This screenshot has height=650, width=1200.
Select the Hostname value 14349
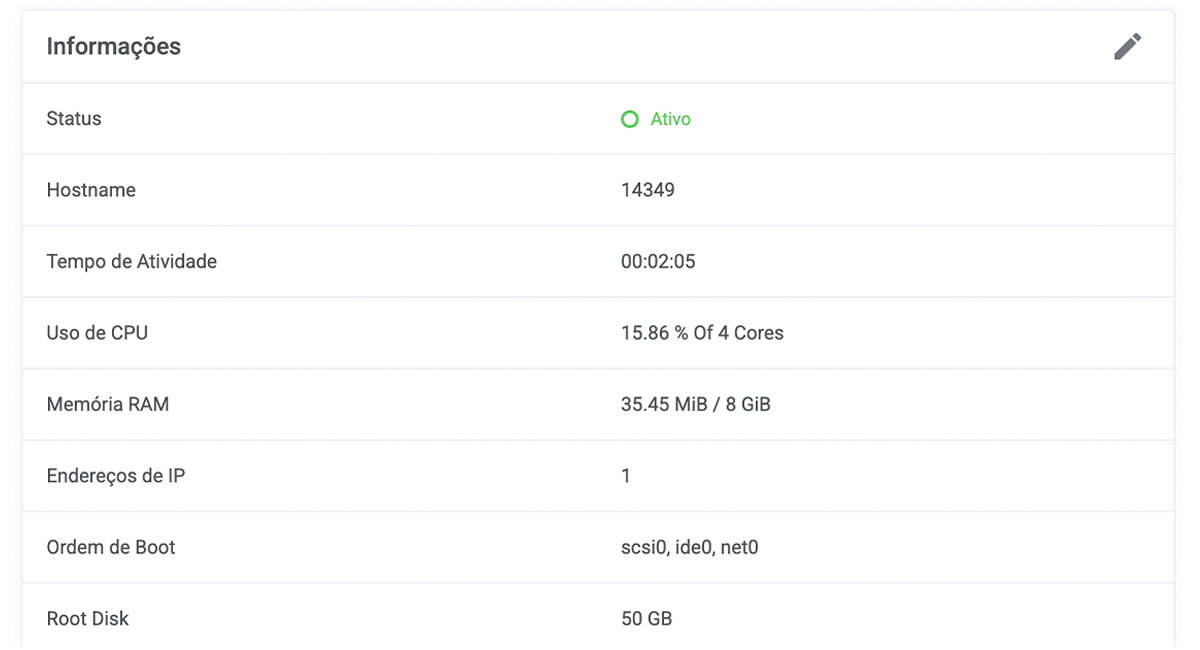click(x=648, y=190)
